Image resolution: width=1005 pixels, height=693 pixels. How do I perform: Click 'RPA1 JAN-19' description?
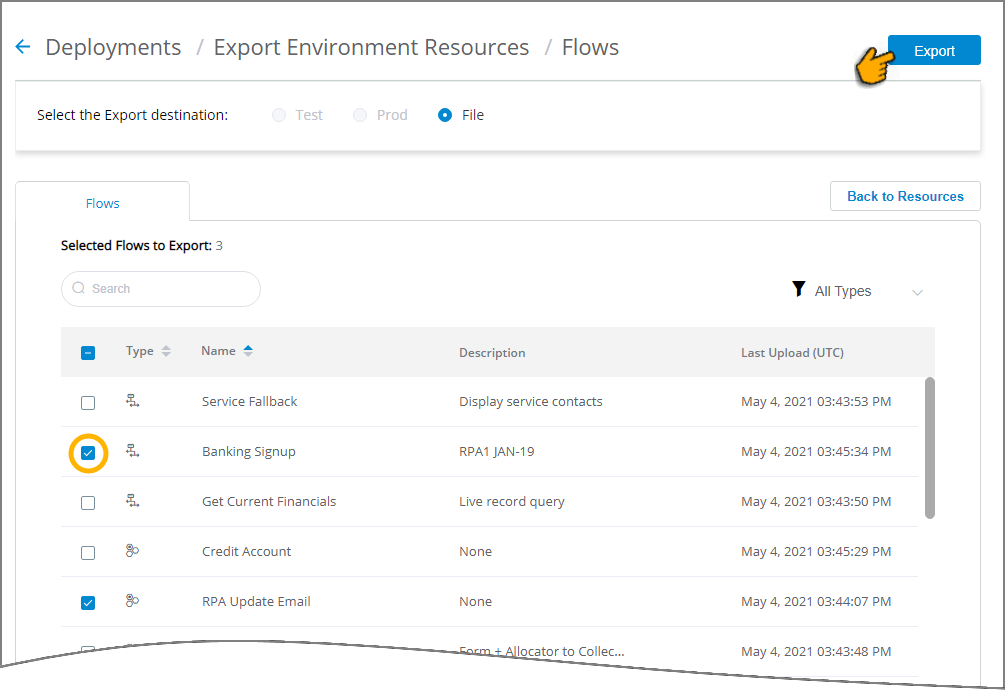497,451
